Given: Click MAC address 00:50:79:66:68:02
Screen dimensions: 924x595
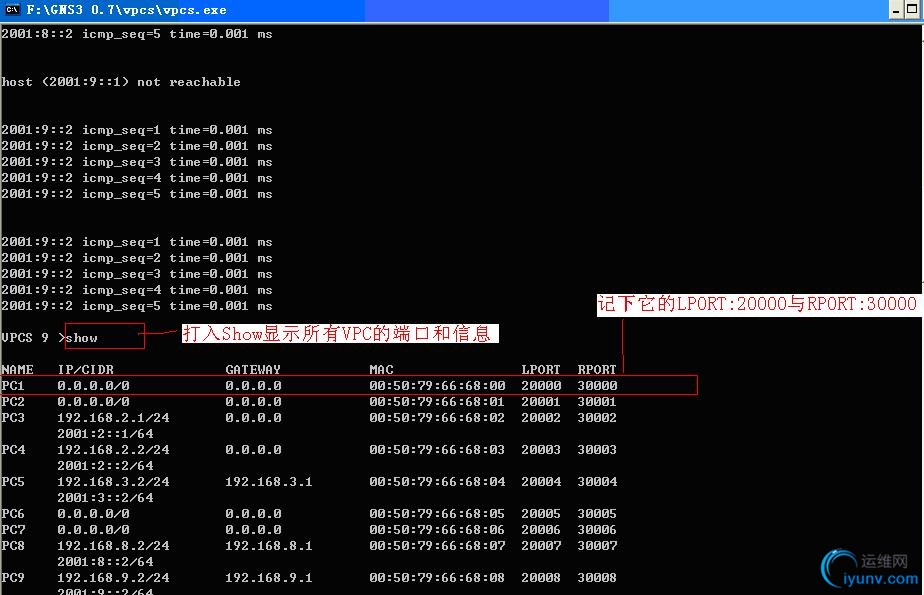Looking at the screenshot, I should (437, 417).
